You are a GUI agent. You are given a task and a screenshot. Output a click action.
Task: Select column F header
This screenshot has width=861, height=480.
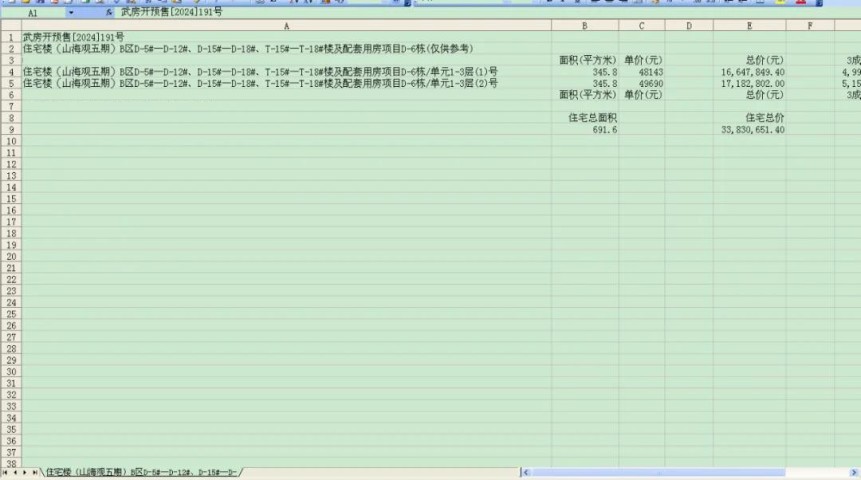810,25
